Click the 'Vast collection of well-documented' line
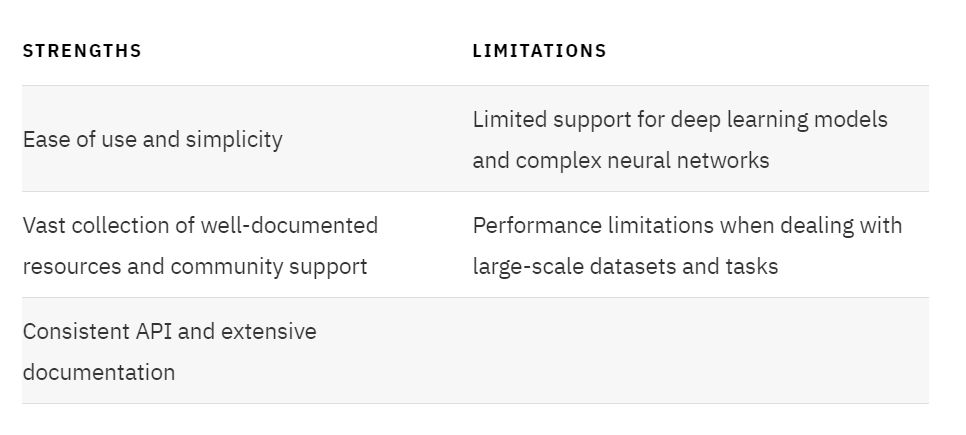The width and height of the screenshot is (966, 435). coord(200,226)
